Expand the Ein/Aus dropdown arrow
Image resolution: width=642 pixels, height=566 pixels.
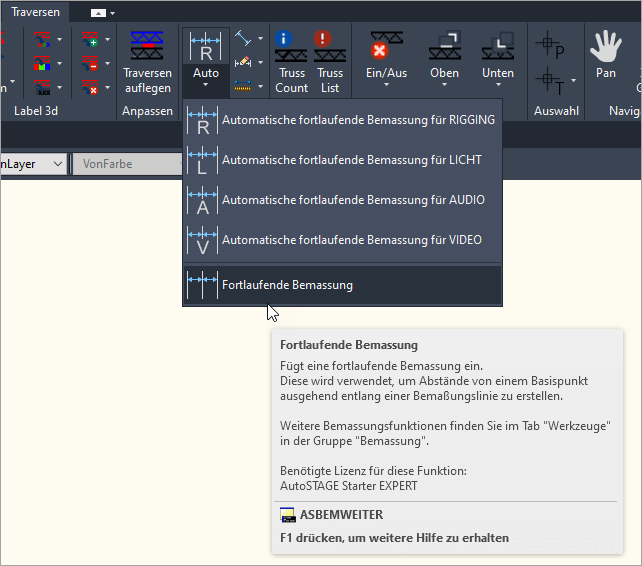tap(387, 85)
